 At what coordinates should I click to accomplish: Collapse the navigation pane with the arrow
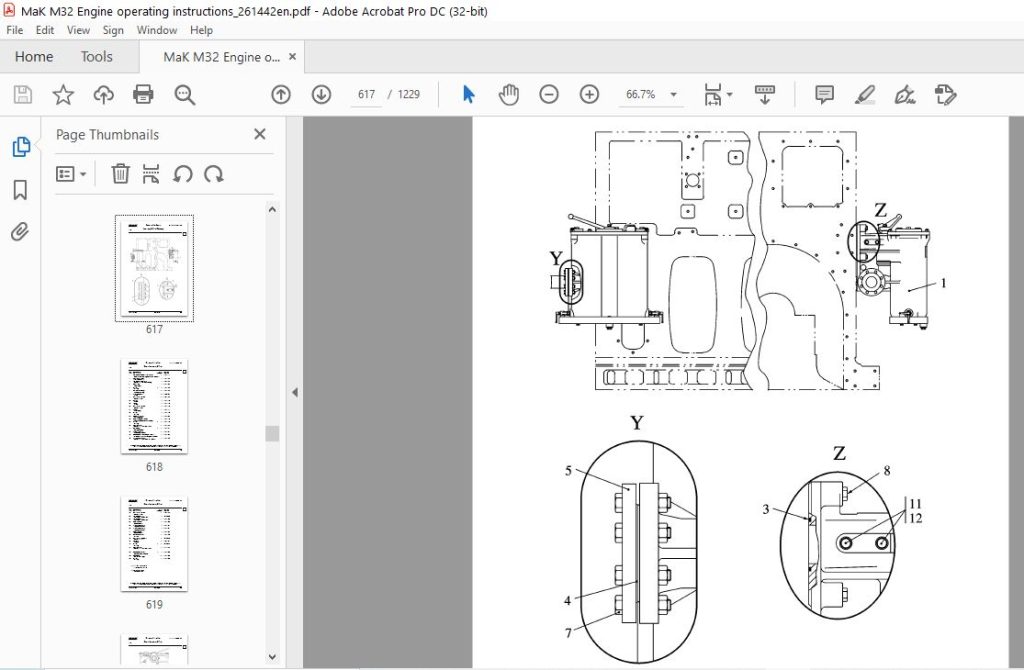[x=295, y=392]
